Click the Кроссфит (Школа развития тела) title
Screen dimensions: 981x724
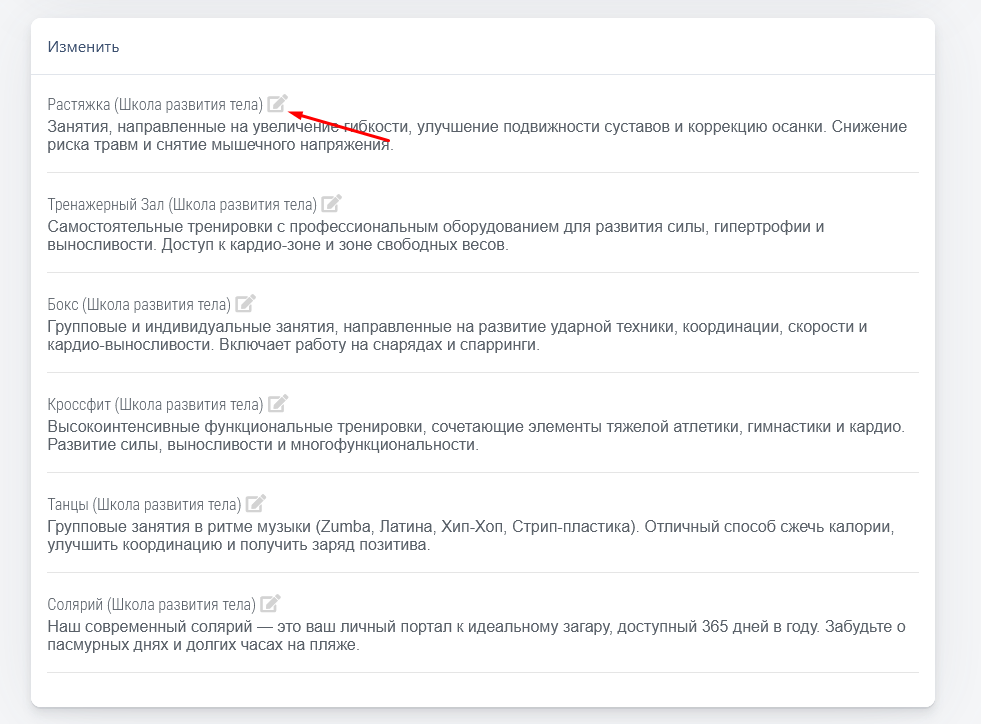tap(155, 404)
